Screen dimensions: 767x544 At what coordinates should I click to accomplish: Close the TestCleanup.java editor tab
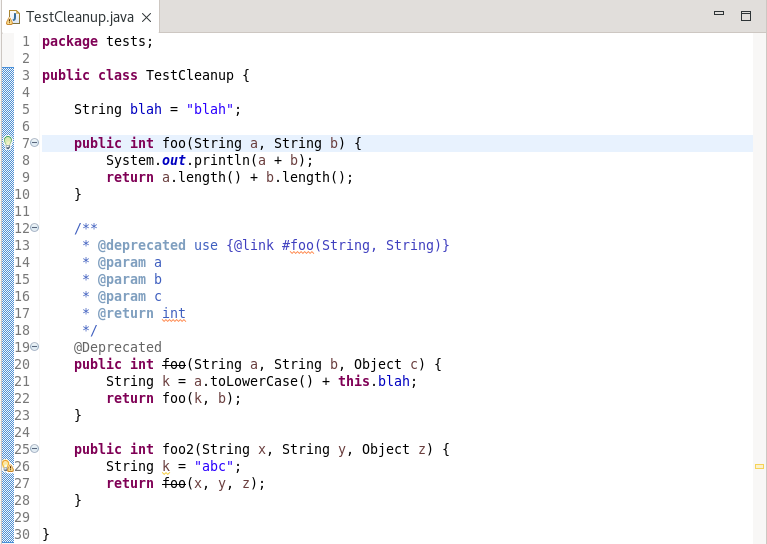click(x=146, y=18)
